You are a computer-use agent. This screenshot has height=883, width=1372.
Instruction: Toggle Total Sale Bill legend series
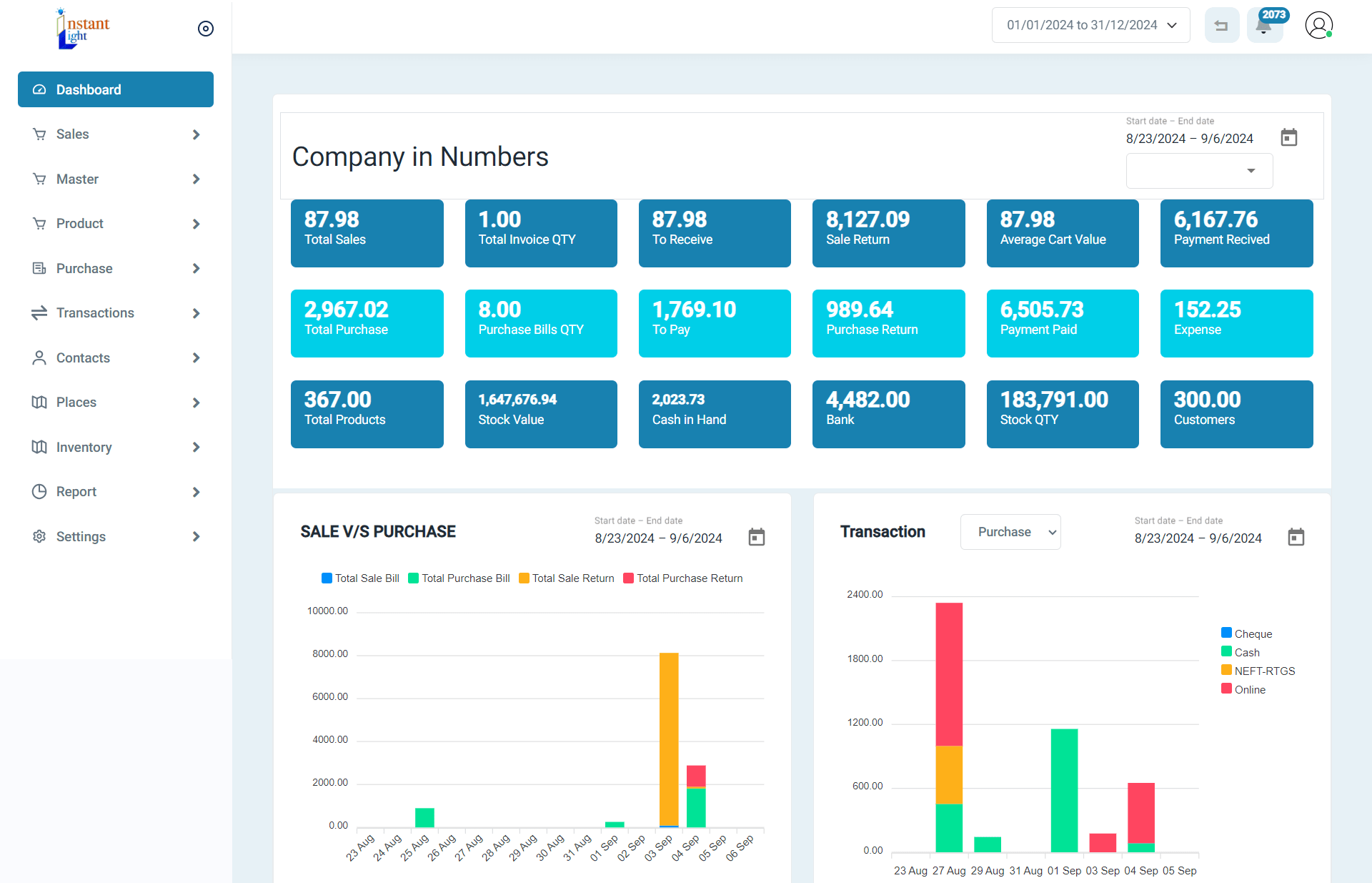pyautogui.click(x=360, y=578)
